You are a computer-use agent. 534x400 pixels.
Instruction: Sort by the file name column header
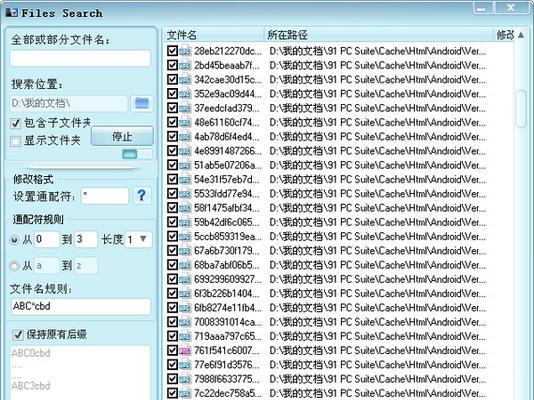213,35
